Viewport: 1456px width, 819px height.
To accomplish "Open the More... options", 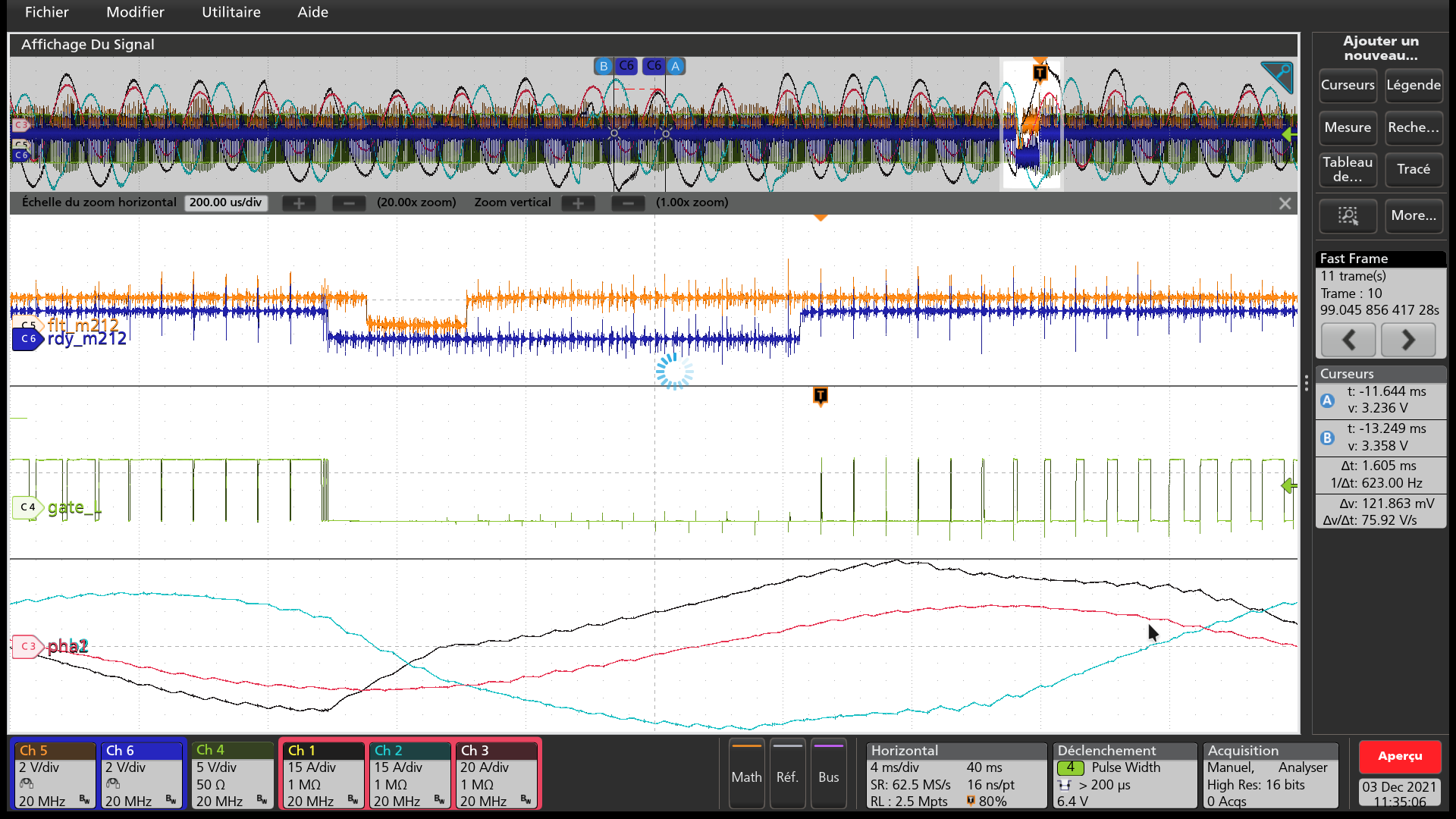I will pyautogui.click(x=1414, y=215).
